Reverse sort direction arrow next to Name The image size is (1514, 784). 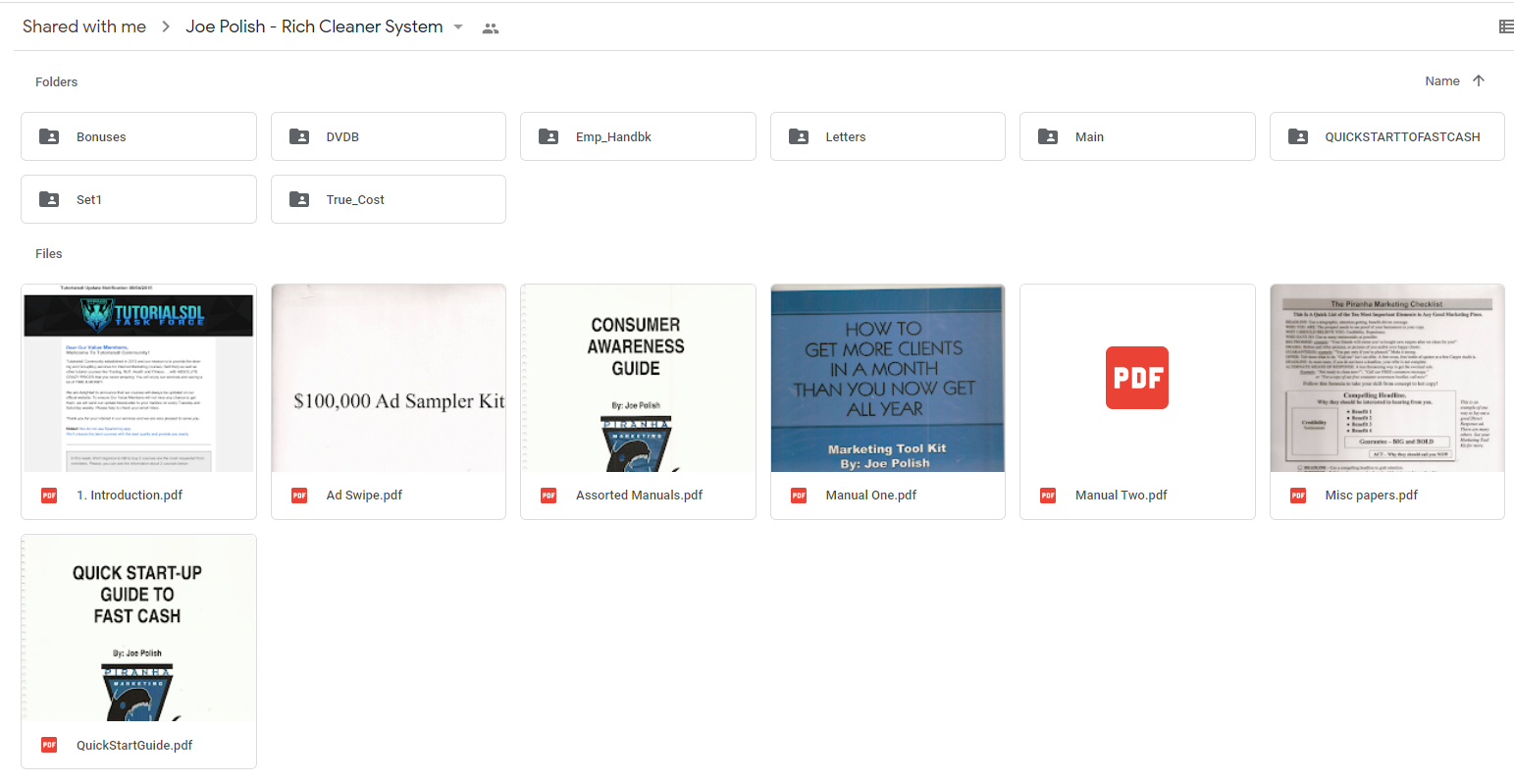point(1479,81)
